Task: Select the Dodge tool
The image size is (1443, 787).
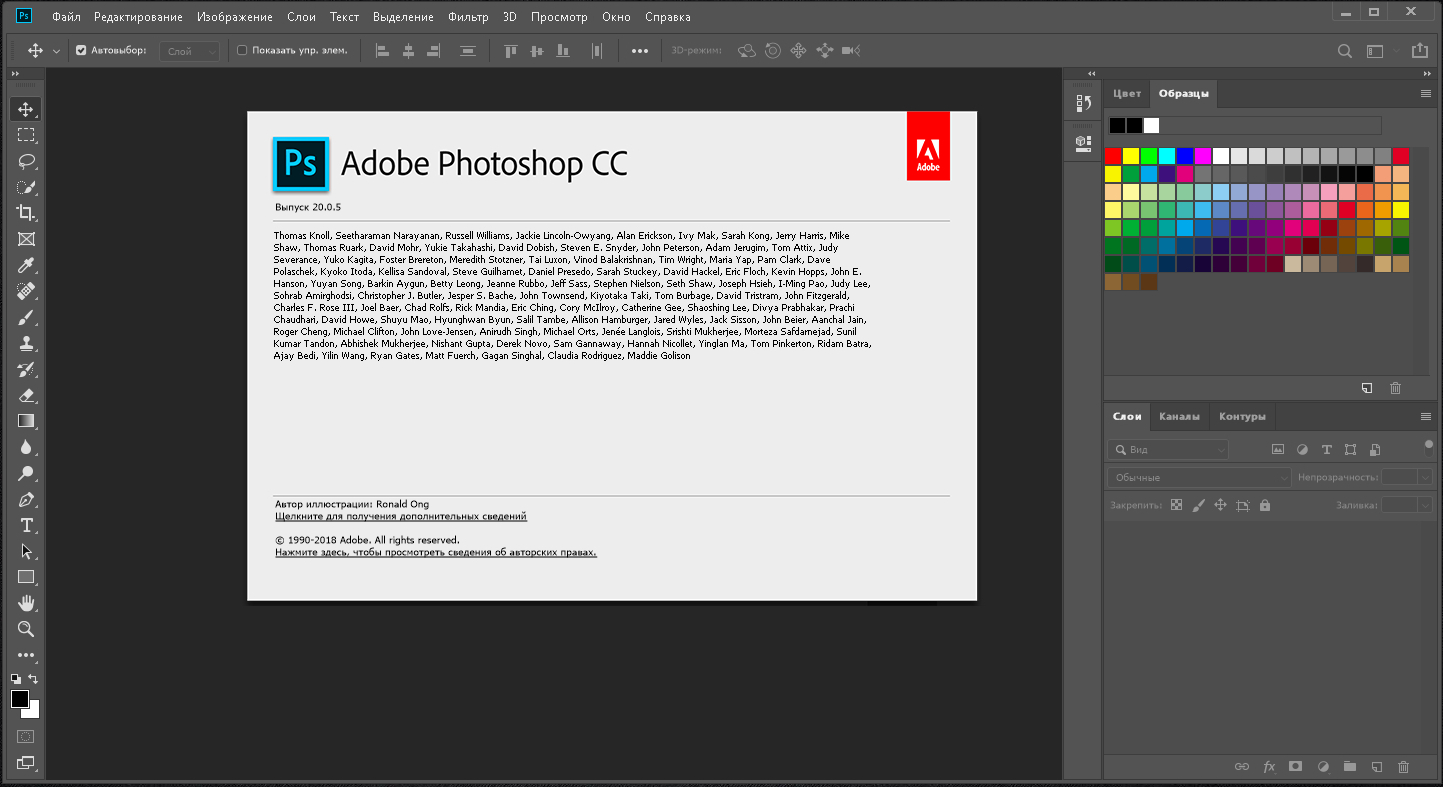Action: pyautogui.click(x=26, y=473)
